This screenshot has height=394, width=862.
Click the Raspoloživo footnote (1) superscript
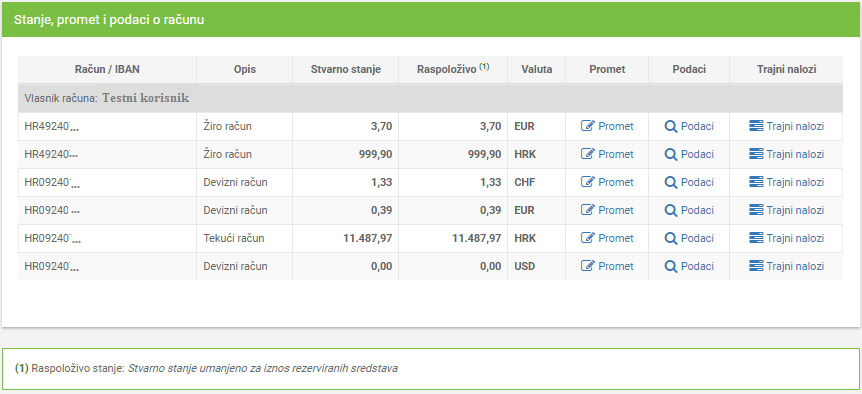pyautogui.click(x=484, y=66)
